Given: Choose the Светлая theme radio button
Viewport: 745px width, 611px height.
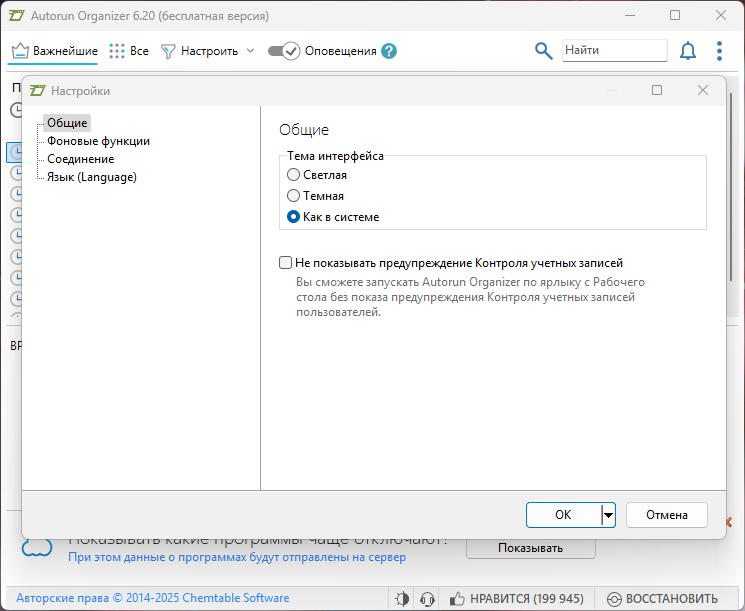Looking at the screenshot, I should tap(294, 175).
